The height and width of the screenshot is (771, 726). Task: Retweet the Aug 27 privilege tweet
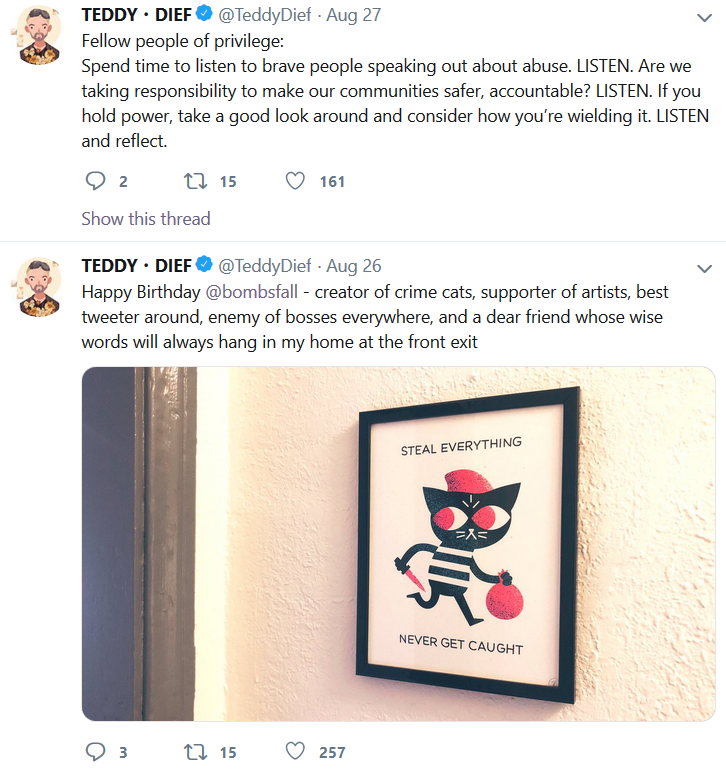click(x=195, y=181)
